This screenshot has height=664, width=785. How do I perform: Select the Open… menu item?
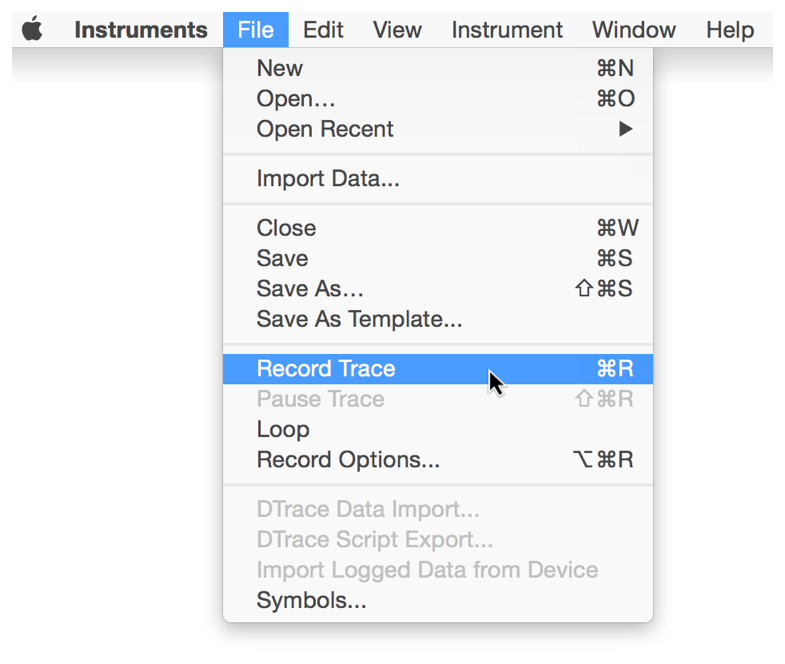click(296, 98)
